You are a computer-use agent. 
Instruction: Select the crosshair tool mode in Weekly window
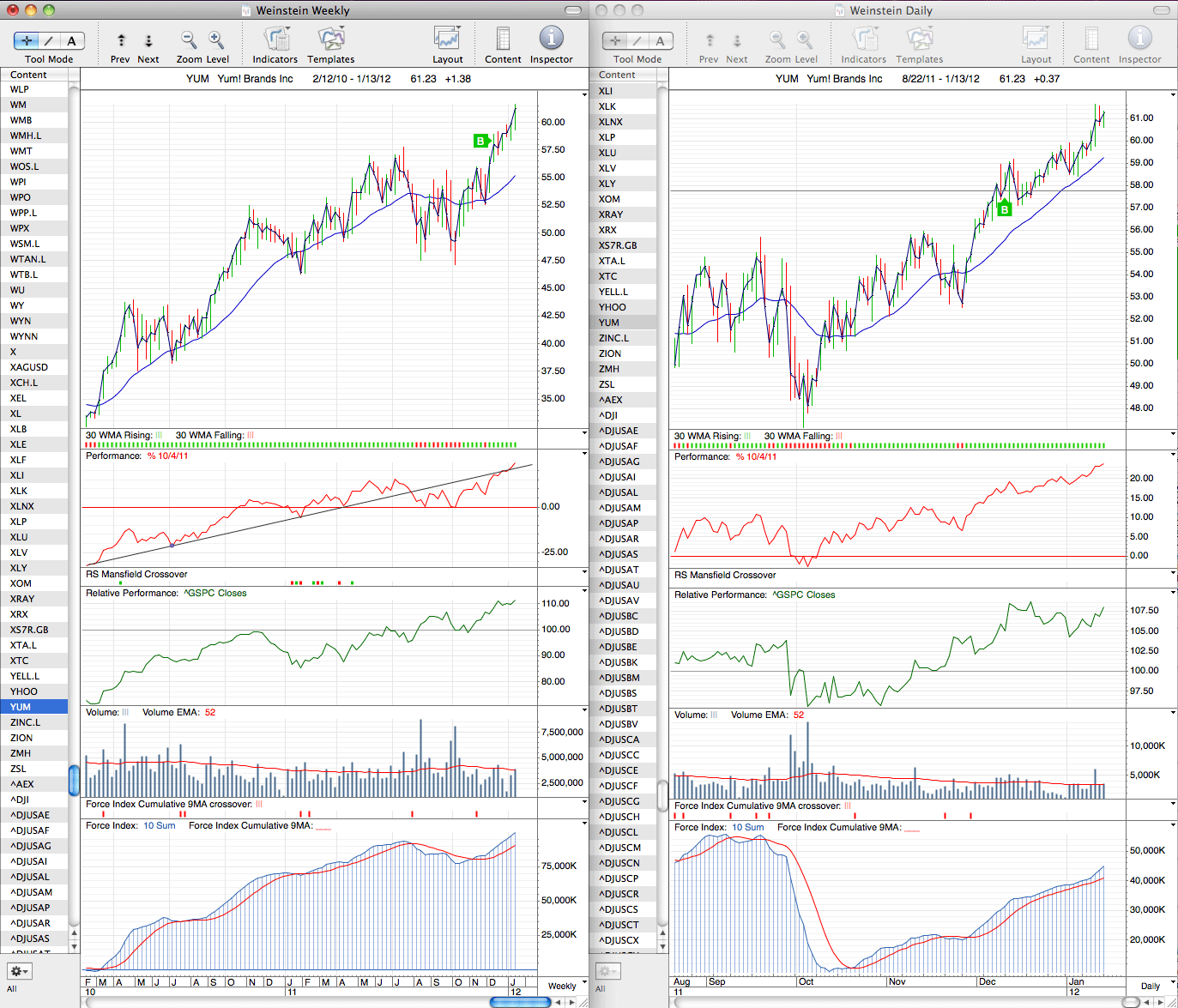coord(27,40)
